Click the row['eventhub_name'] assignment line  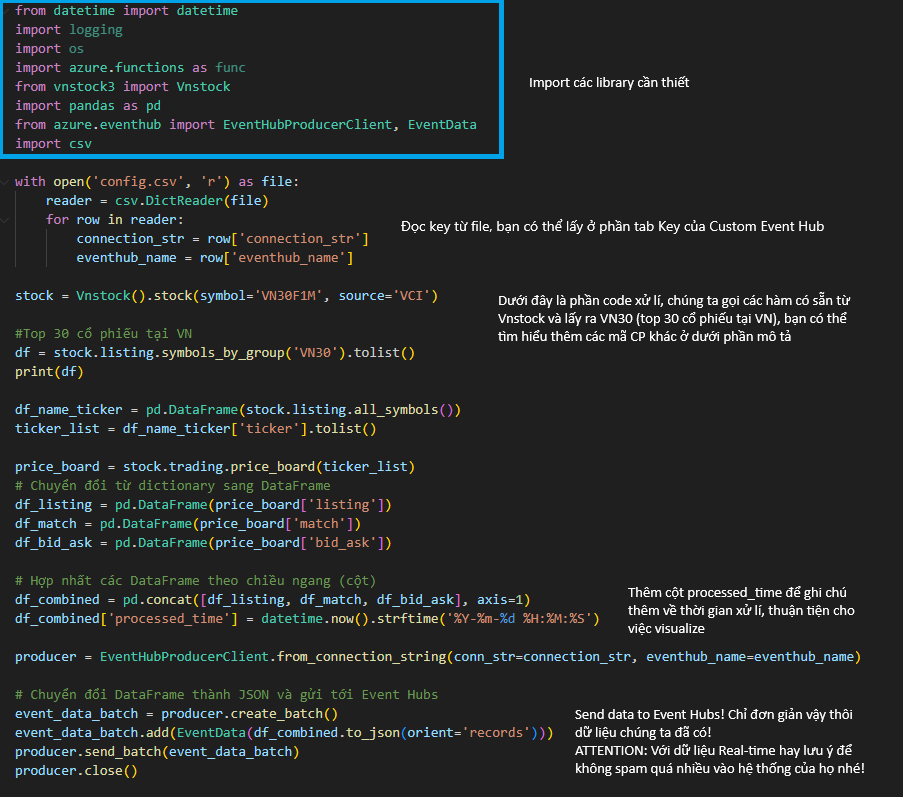pyautogui.click(x=215, y=257)
